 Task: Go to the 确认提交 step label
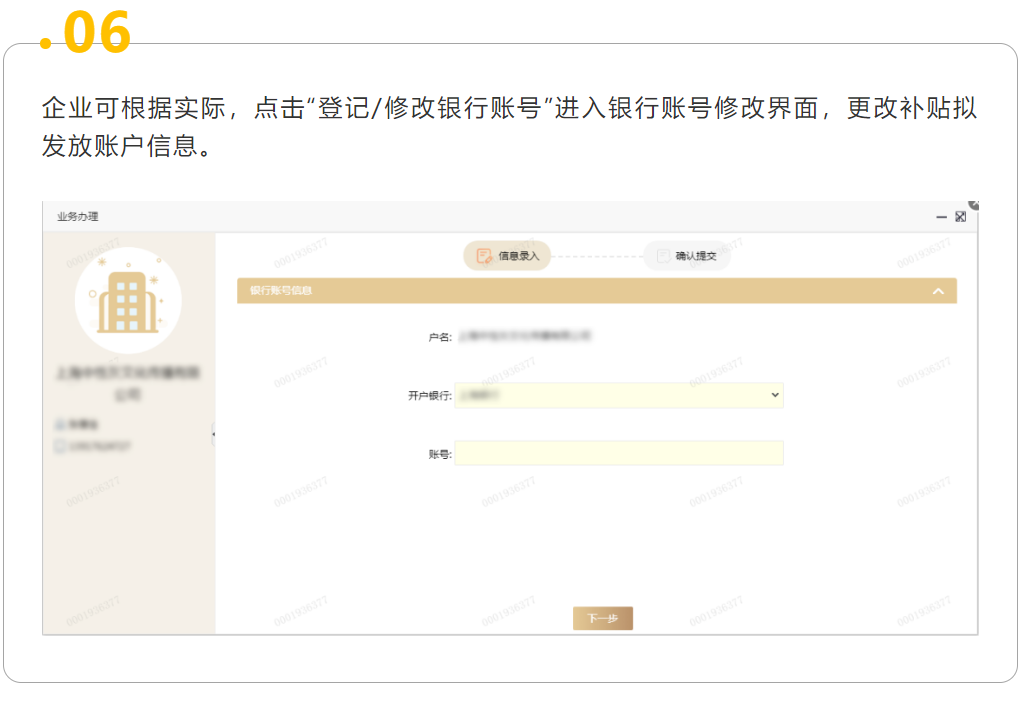pyautogui.click(x=696, y=256)
